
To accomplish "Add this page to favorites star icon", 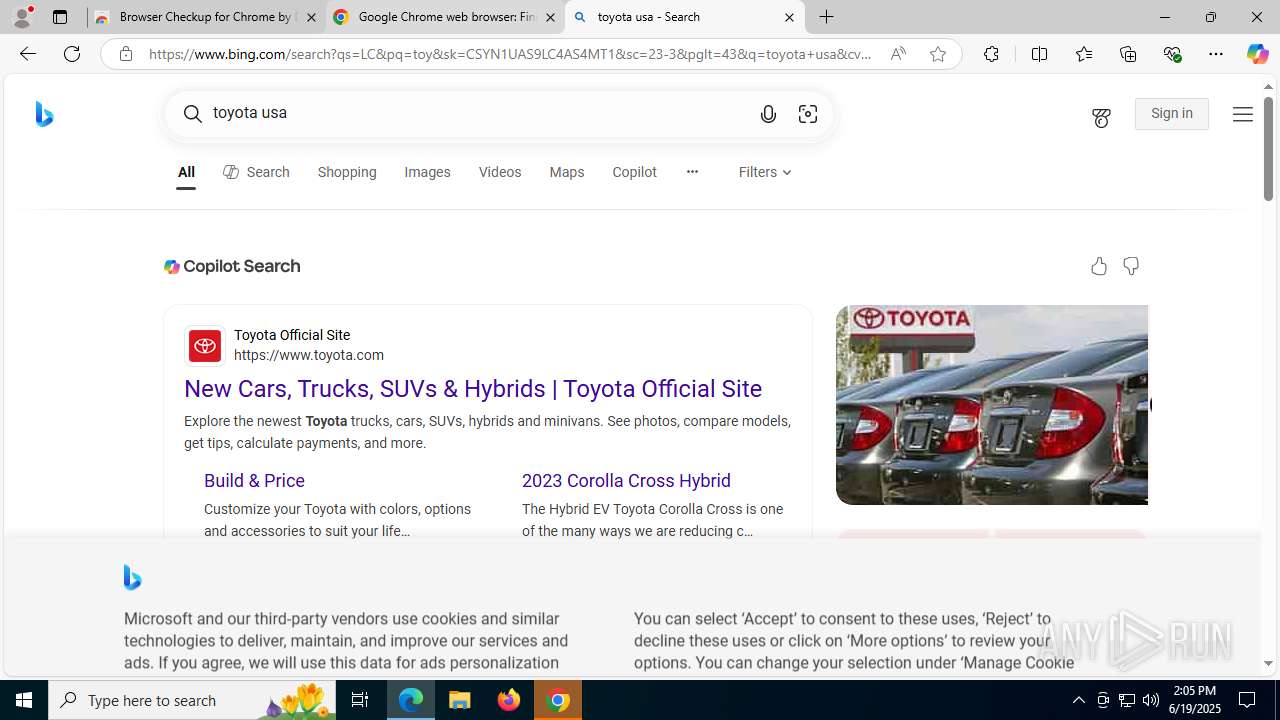I will (x=937, y=54).
